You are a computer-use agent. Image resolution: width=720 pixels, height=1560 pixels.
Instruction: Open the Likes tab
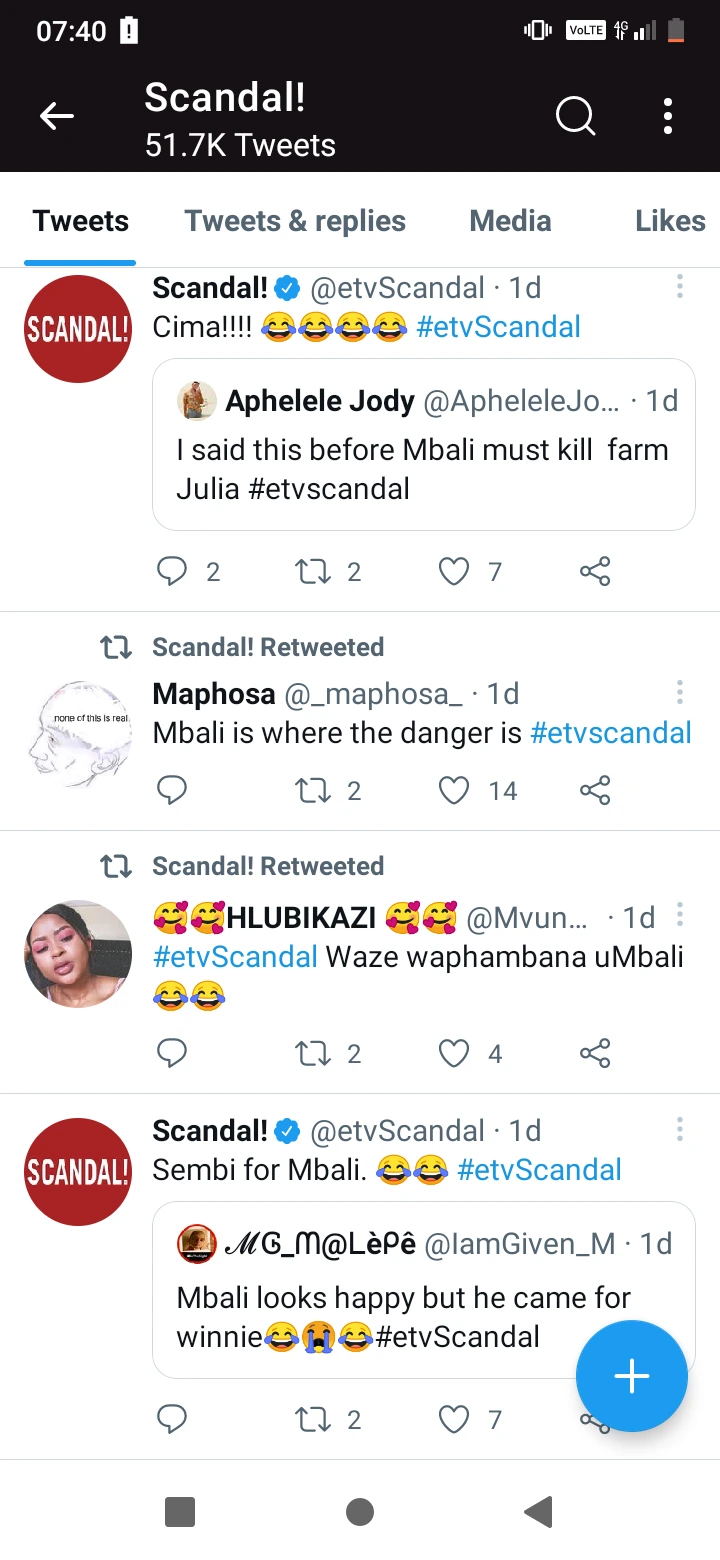point(670,221)
